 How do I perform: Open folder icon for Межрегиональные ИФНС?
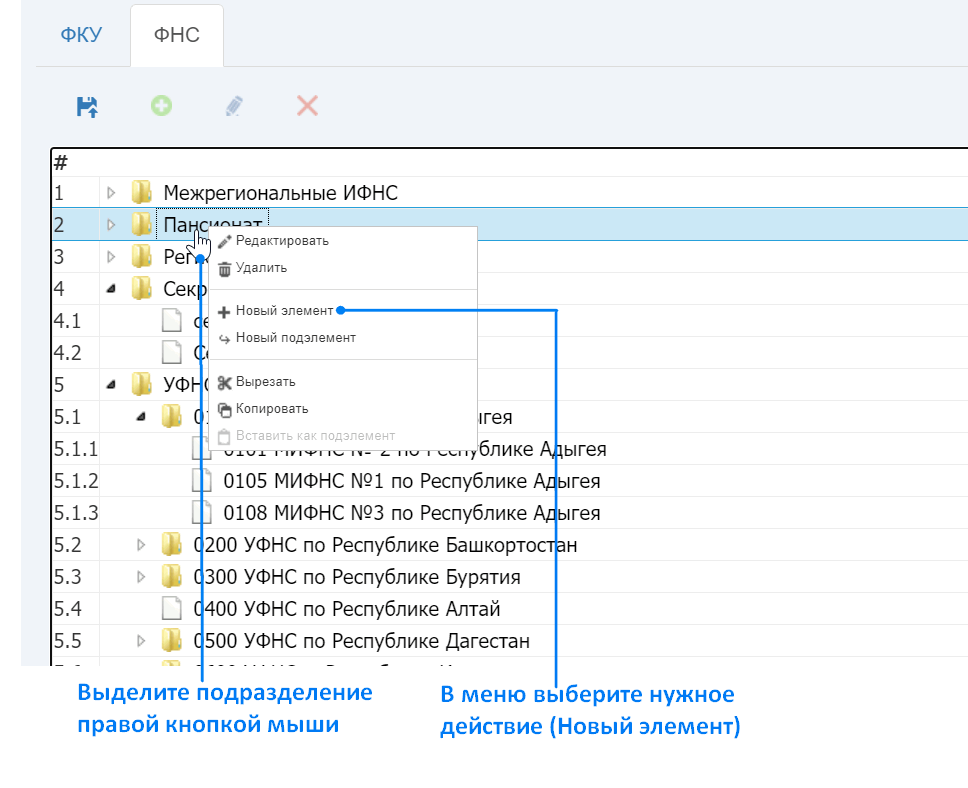(142, 192)
